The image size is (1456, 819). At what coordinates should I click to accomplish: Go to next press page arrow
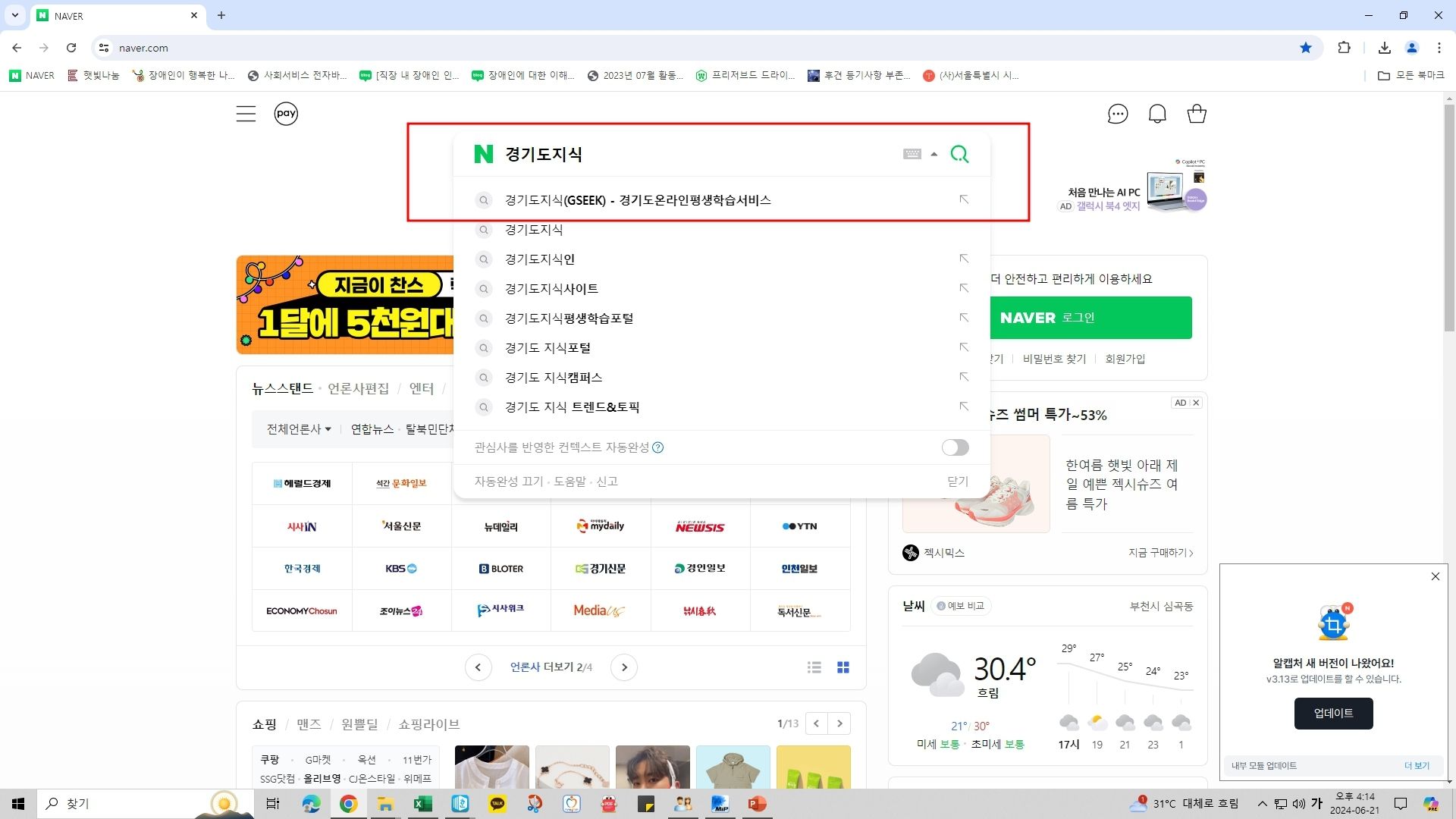[624, 667]
